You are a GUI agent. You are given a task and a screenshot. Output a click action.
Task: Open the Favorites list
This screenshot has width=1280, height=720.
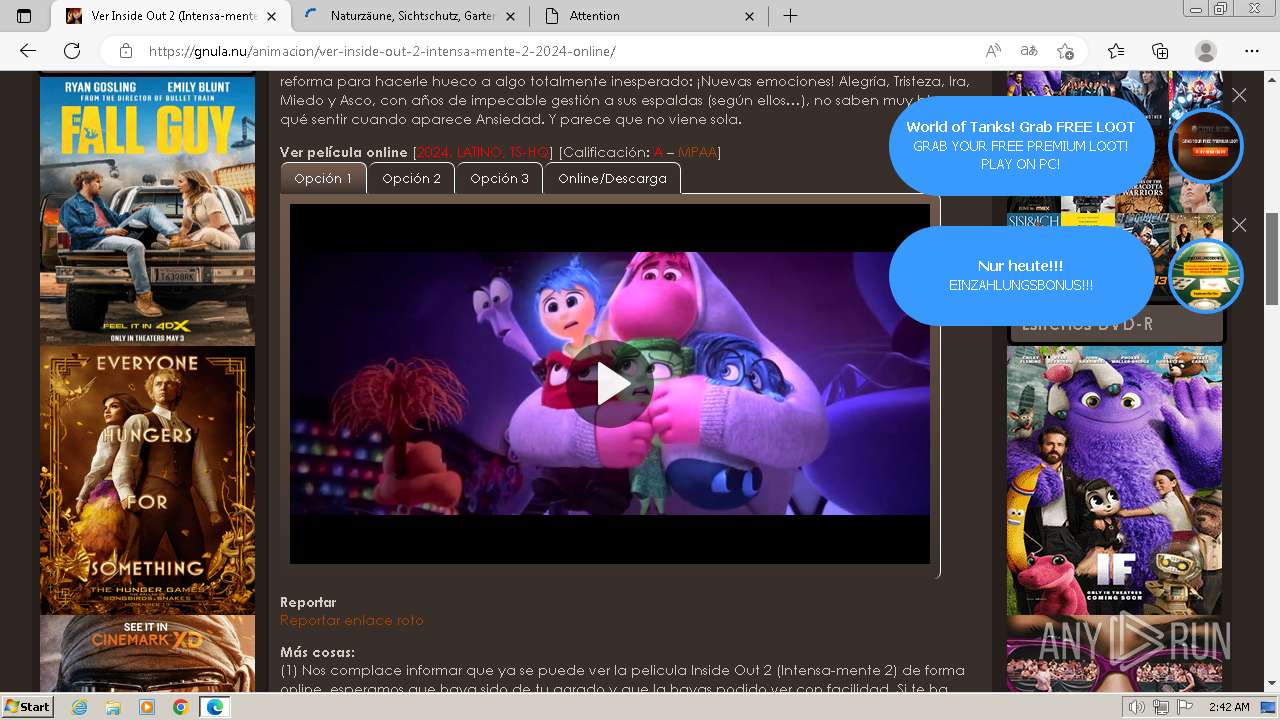click(1116, 51)
